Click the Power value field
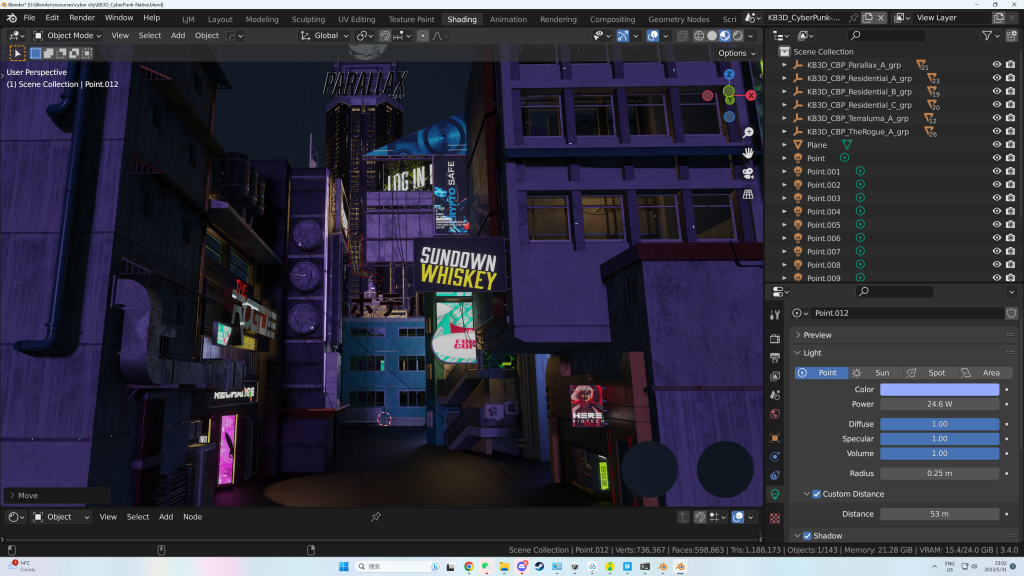The width and height of the screenshot is (1024, 576). point(939,404)
